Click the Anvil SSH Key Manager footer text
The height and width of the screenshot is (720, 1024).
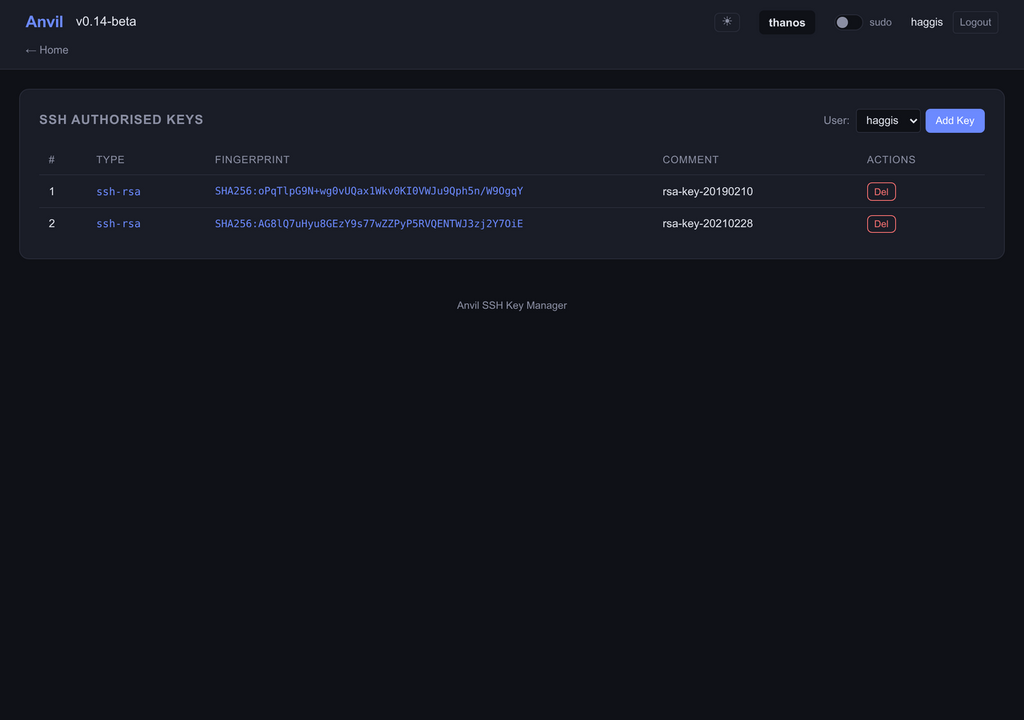pos(512,305)
